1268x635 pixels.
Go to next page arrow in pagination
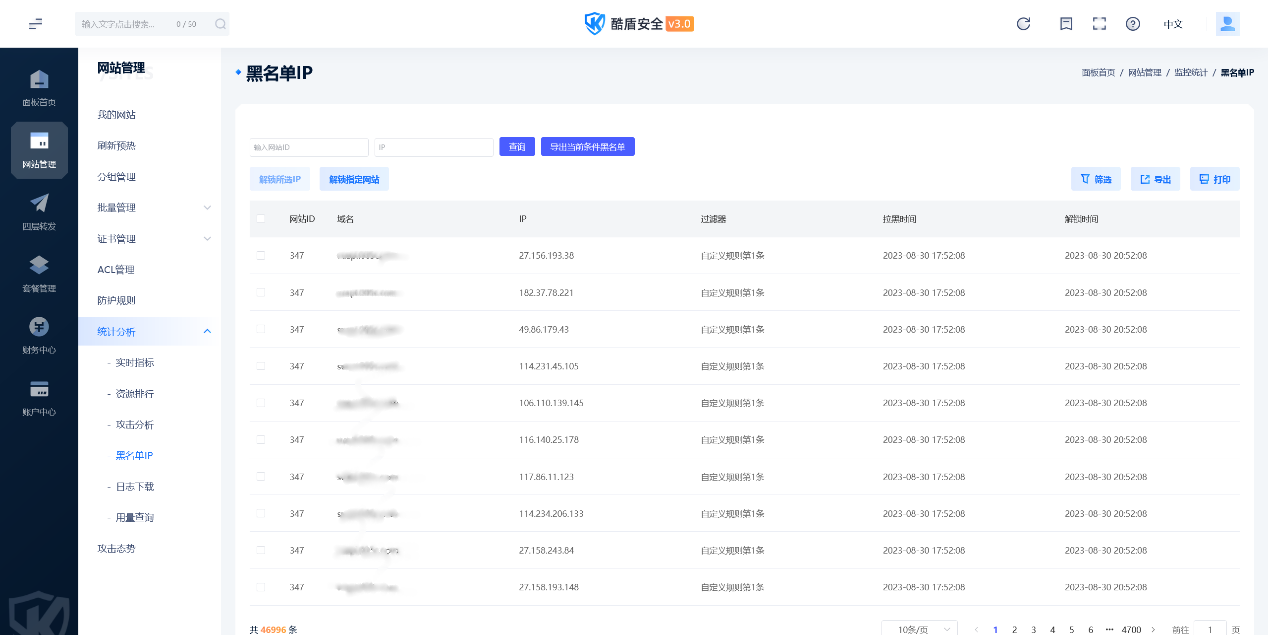[1153, 630]
